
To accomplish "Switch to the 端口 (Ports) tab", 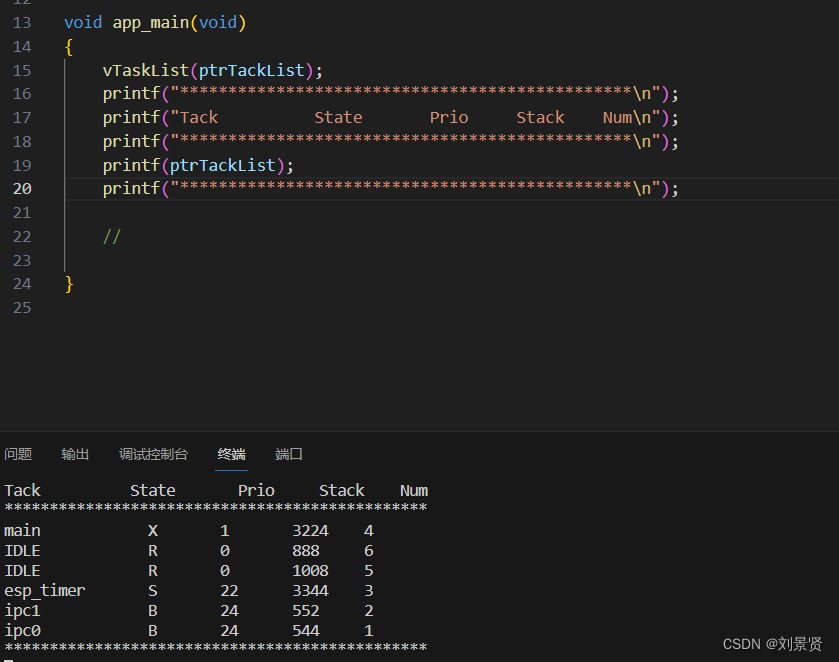I will tap(288, 454).
